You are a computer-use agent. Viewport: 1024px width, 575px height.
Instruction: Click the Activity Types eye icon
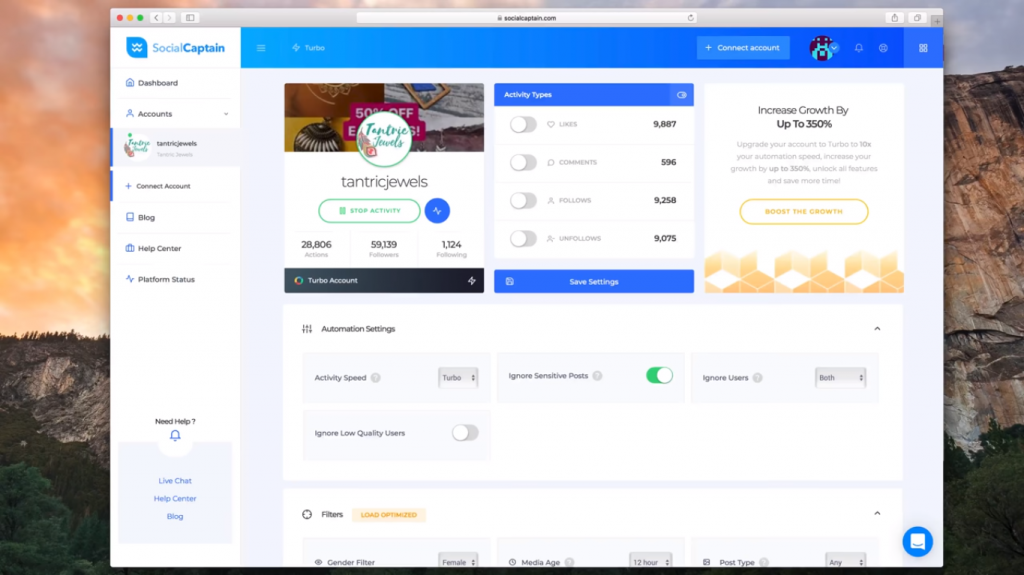(x=681, y=95)
